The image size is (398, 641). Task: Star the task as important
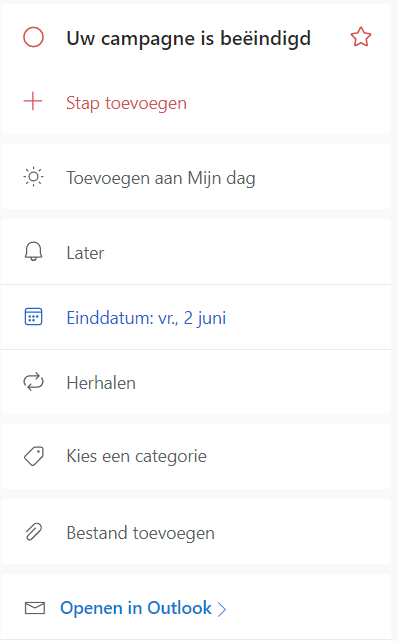click(361, 37)
